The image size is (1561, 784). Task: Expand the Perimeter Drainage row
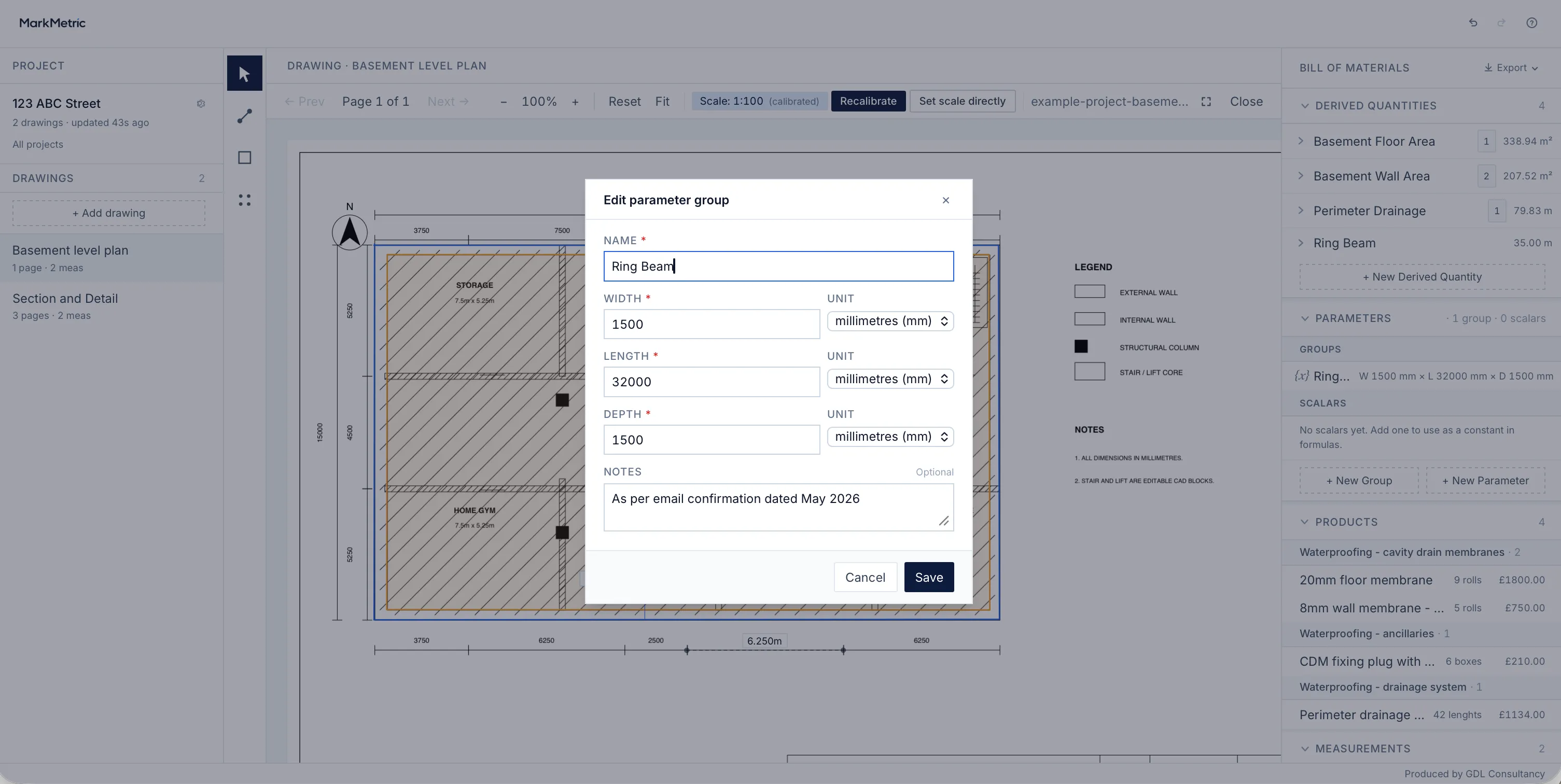point(1301,210)
